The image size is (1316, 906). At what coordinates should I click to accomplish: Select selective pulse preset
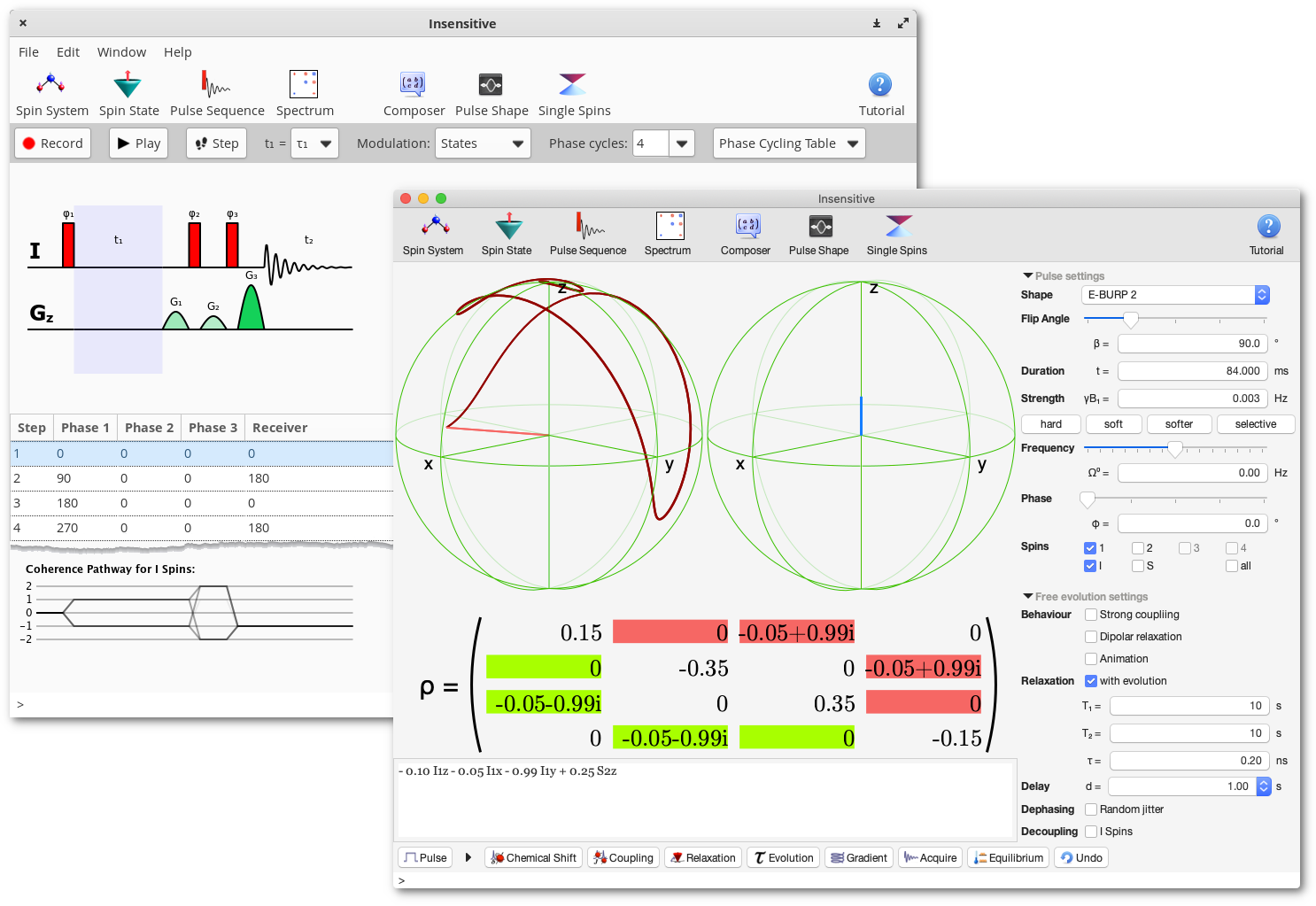coord(1256,424)
